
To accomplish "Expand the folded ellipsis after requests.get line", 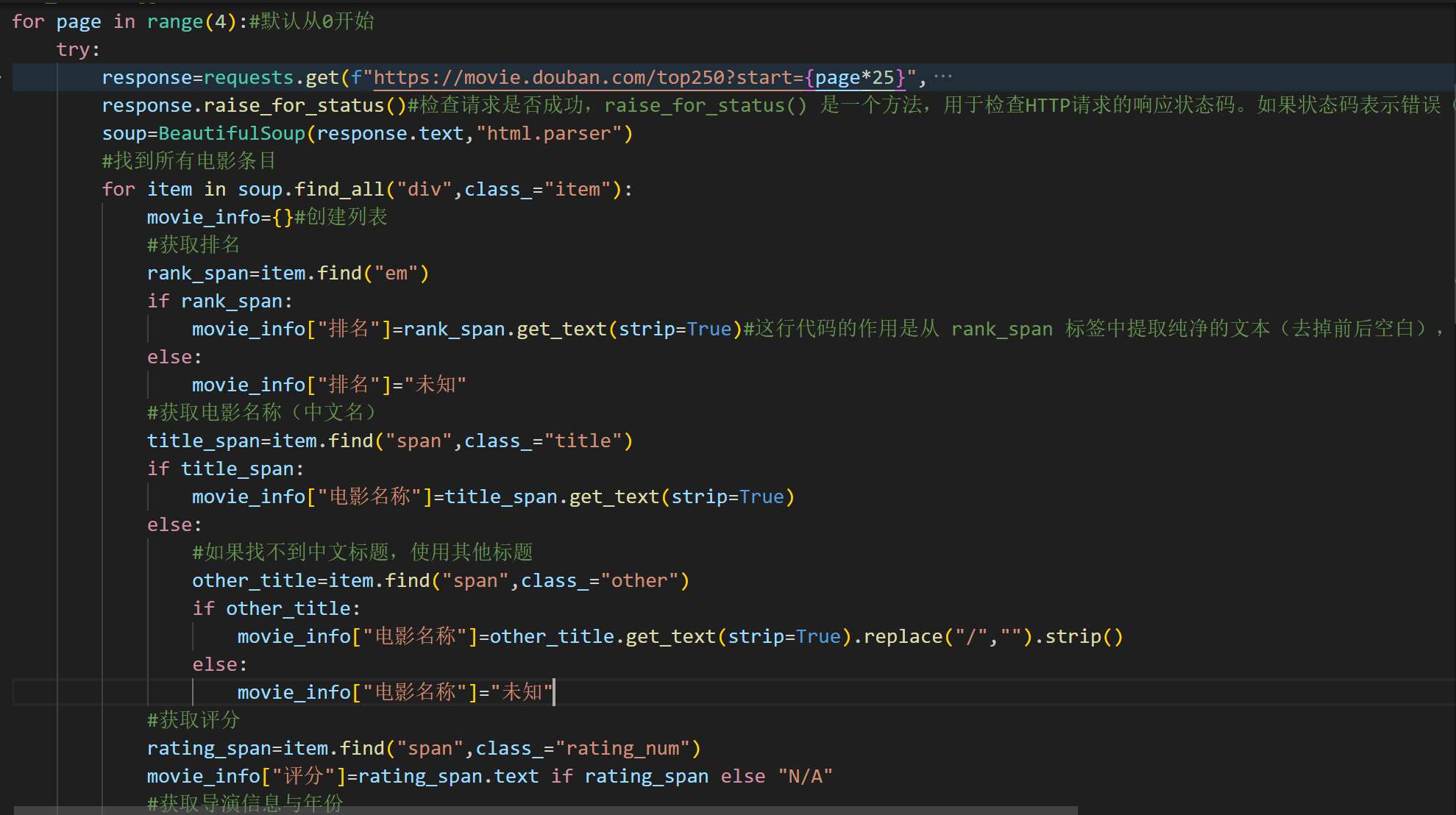I will click(x=942, y=76).
